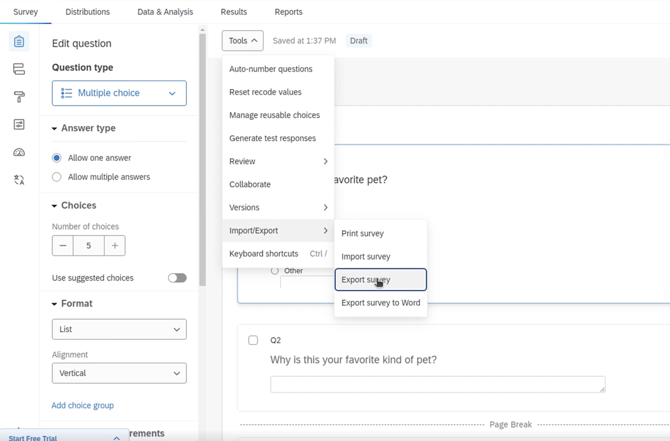Click the Page Break divider label
The width and height of the screenshot is (670, 441).
pos(510,424)
